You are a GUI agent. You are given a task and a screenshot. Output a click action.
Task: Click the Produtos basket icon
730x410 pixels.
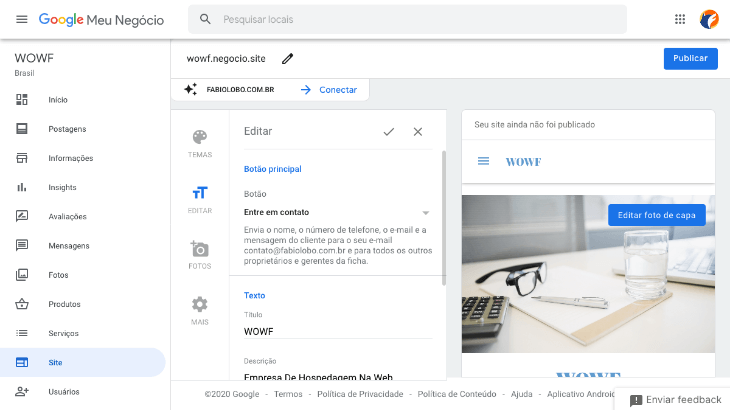click(22, 304)
